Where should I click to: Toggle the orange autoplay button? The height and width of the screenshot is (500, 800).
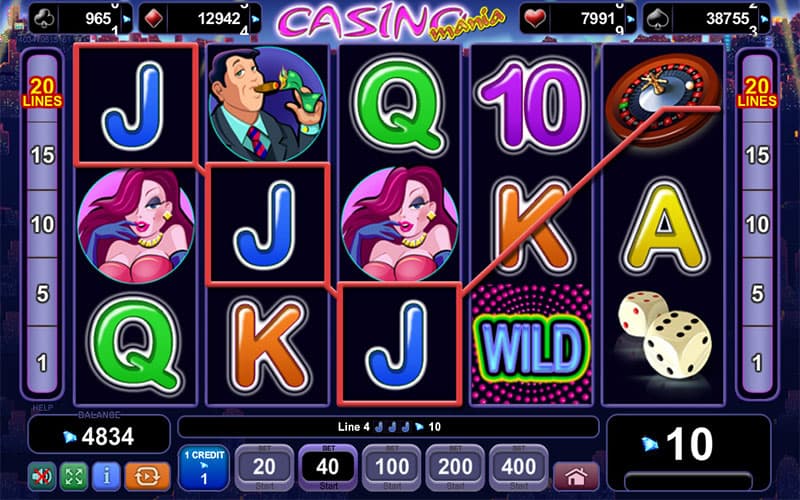pos(147,476)
